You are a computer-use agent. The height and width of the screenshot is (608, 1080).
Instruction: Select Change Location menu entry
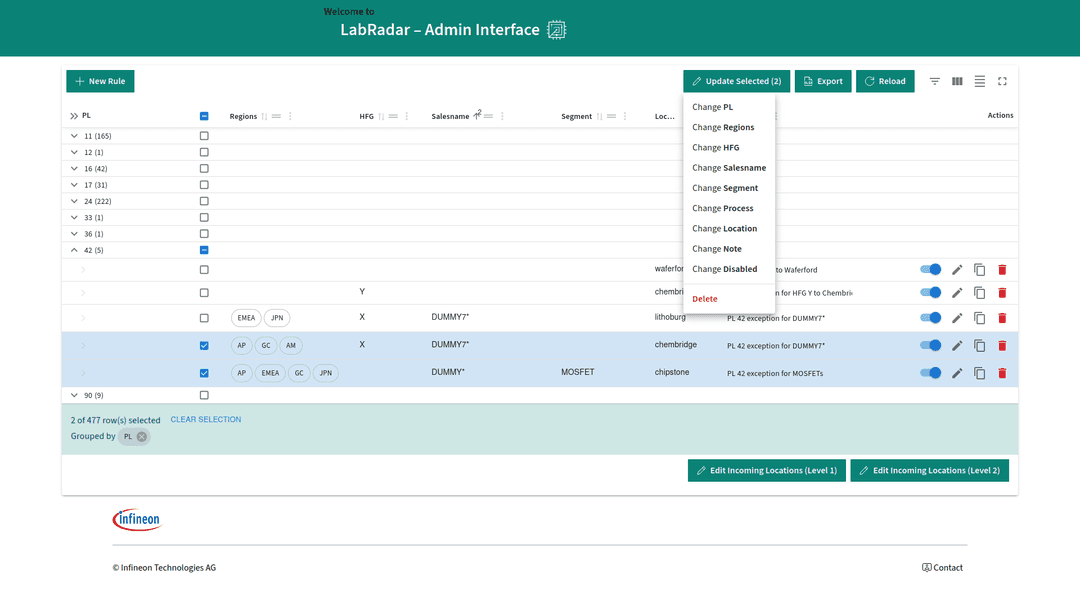click(729, 229)
